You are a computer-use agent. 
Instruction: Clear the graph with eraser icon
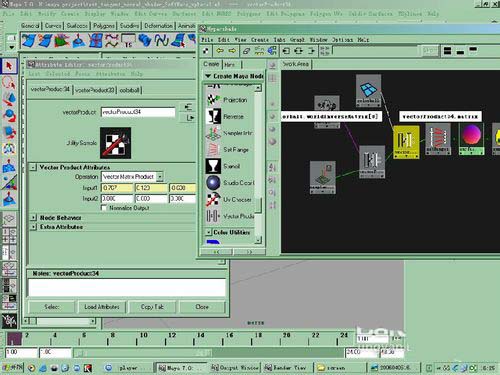click(246, 51)
